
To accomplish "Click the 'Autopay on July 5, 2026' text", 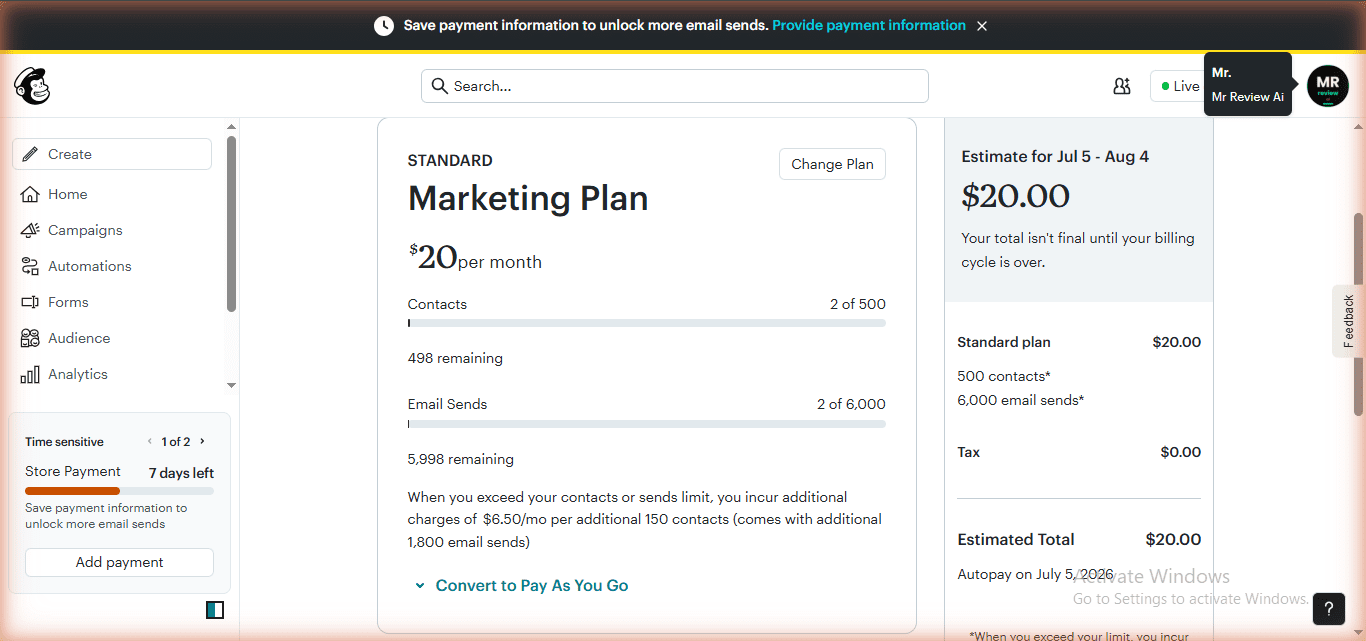I will (x=1036, y=575).
